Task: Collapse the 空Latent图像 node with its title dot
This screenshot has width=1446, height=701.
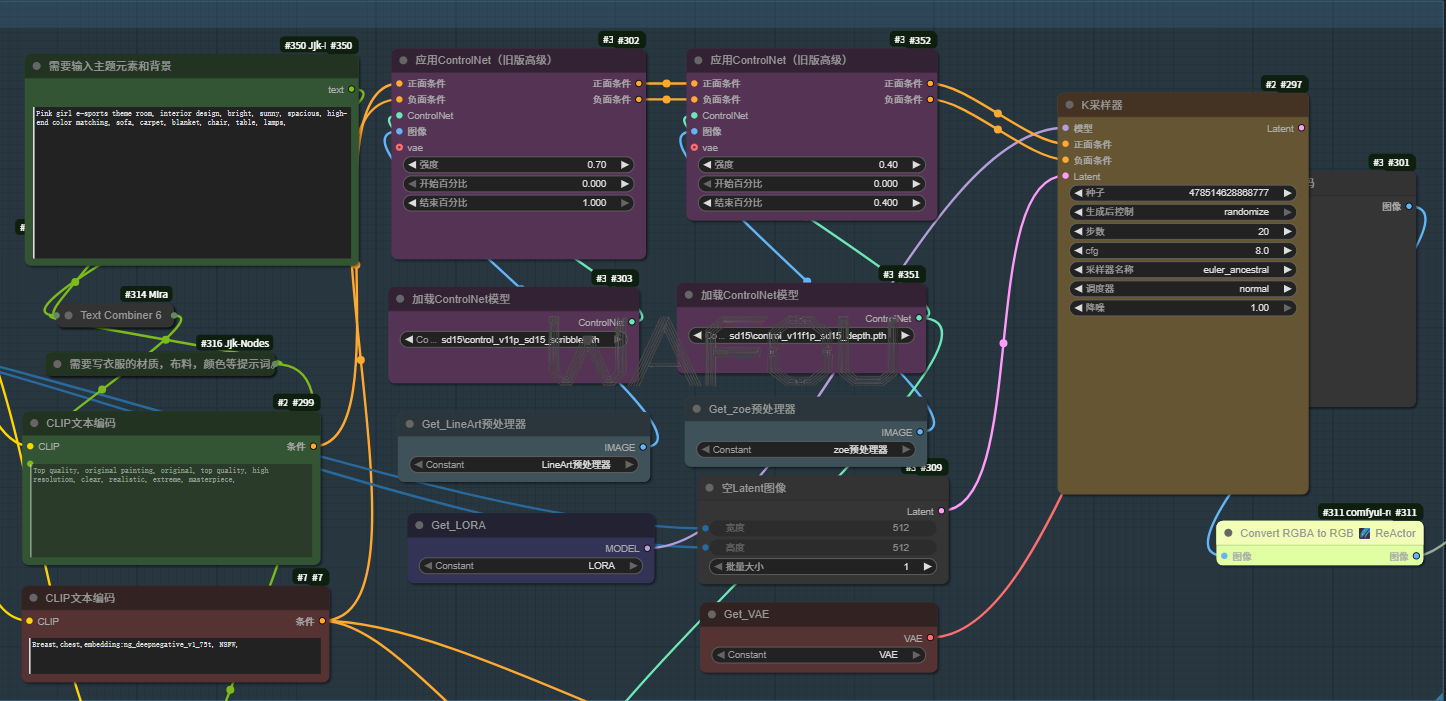Action: click(x=709, y=488)
